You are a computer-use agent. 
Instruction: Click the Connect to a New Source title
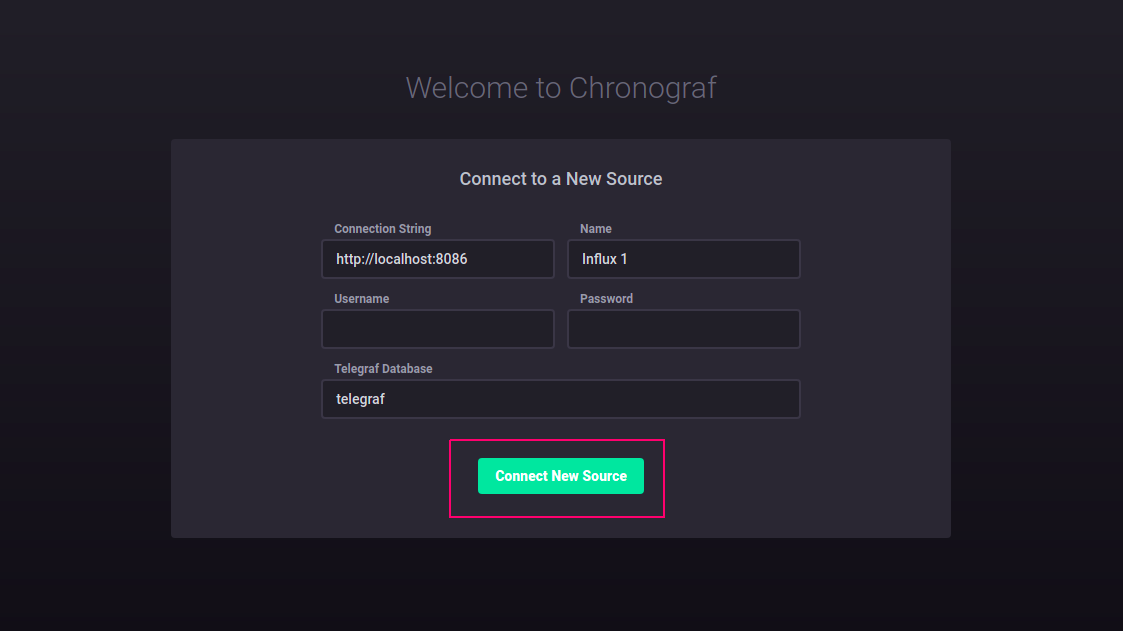point(561,178)
